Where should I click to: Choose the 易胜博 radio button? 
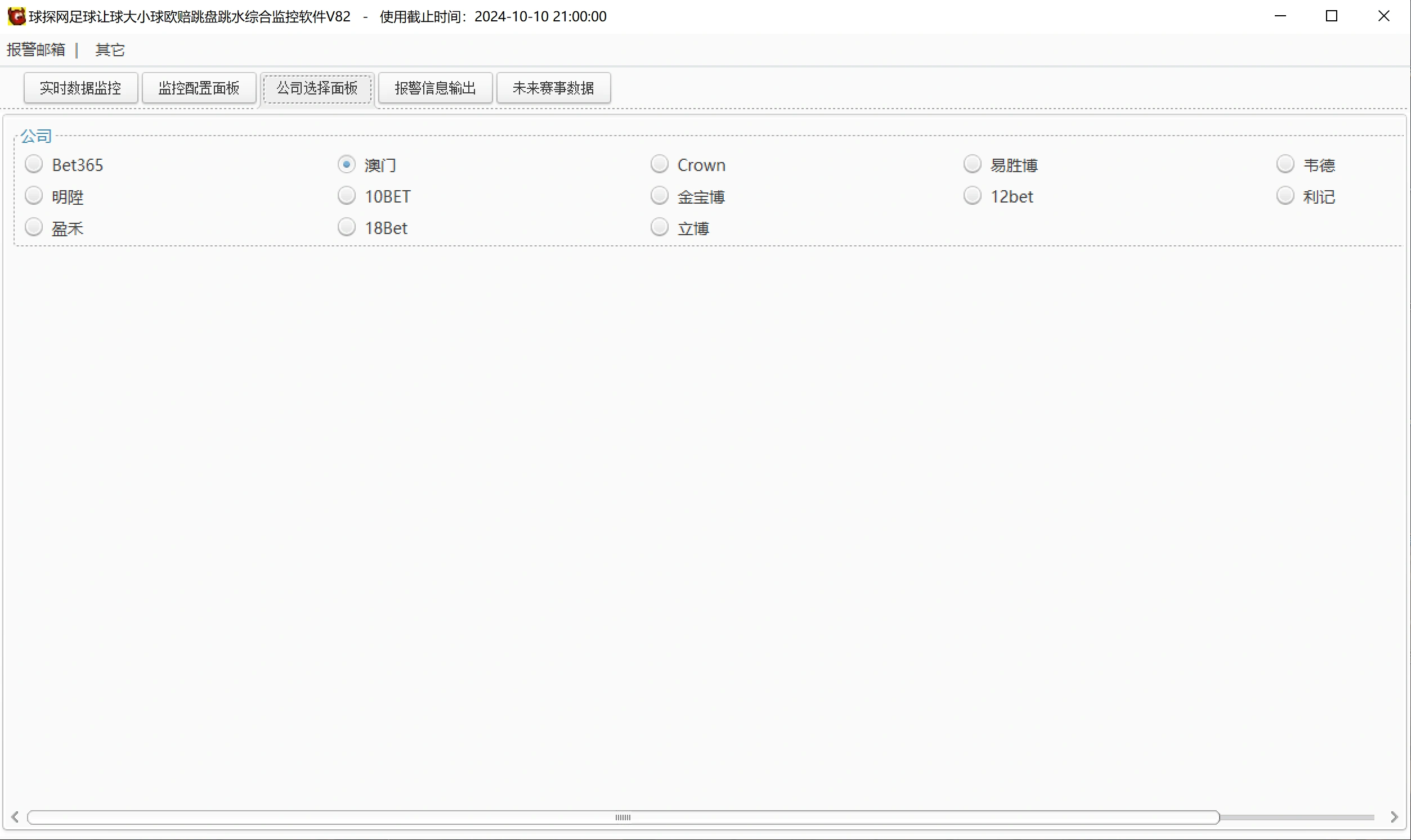click(x=972, y=165)
